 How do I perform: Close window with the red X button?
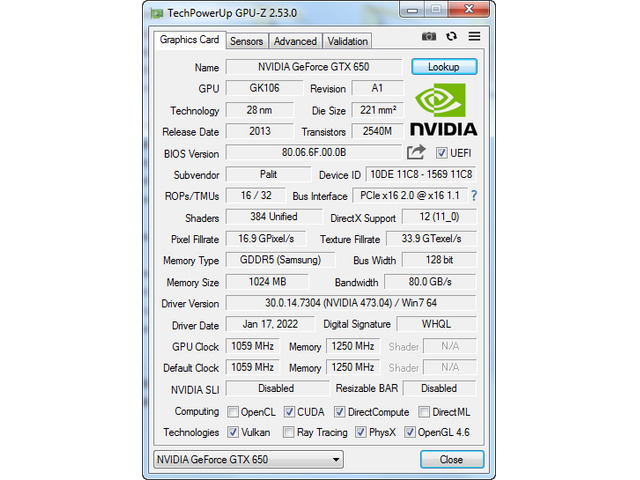(469, 9)
